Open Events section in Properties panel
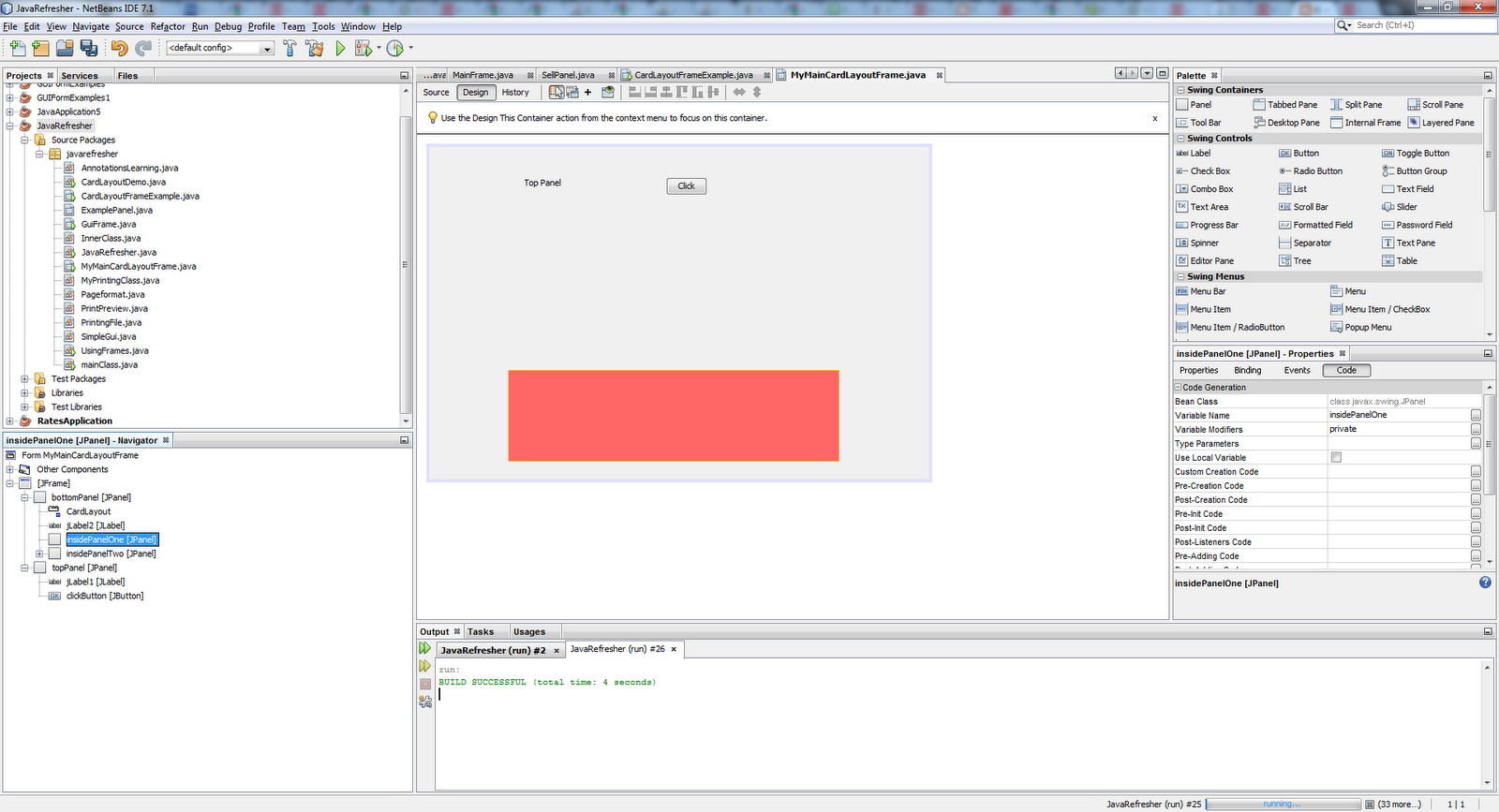 (1298, 371)
